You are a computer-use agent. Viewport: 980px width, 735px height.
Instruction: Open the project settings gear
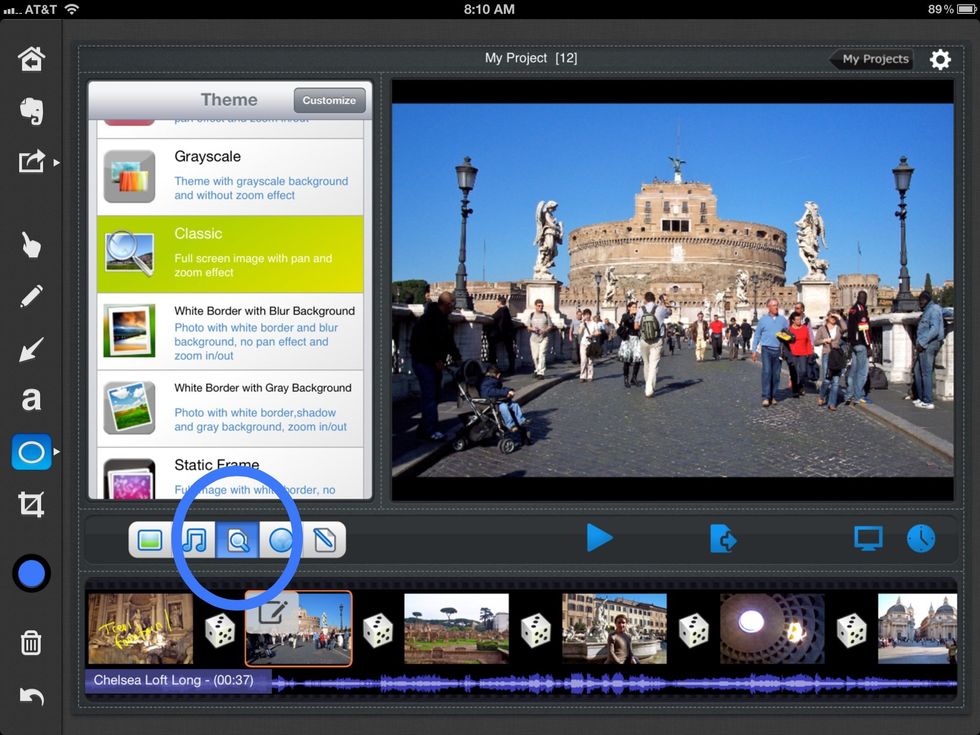coord(940,59)
